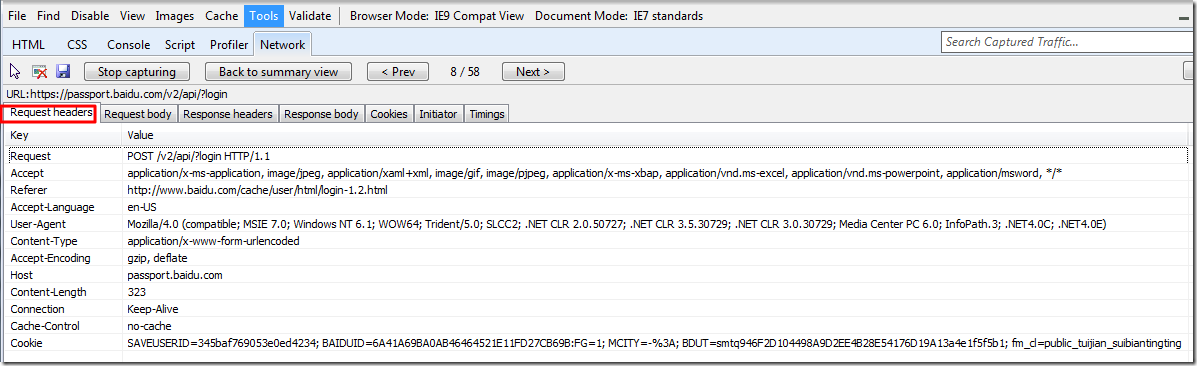Open the Disable menu

pos(90,15)
